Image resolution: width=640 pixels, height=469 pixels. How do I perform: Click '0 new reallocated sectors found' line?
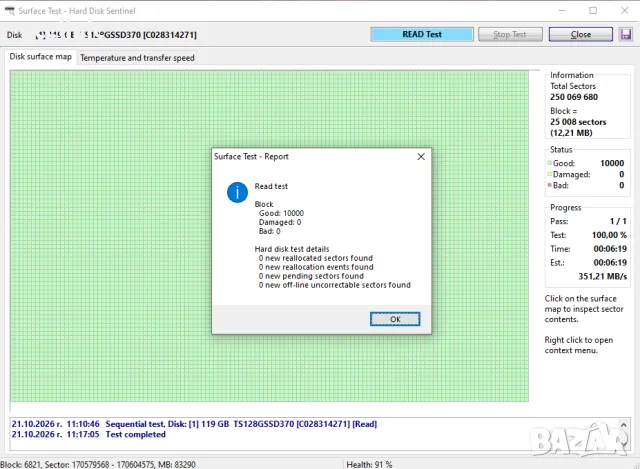click(x=316, y=258)
